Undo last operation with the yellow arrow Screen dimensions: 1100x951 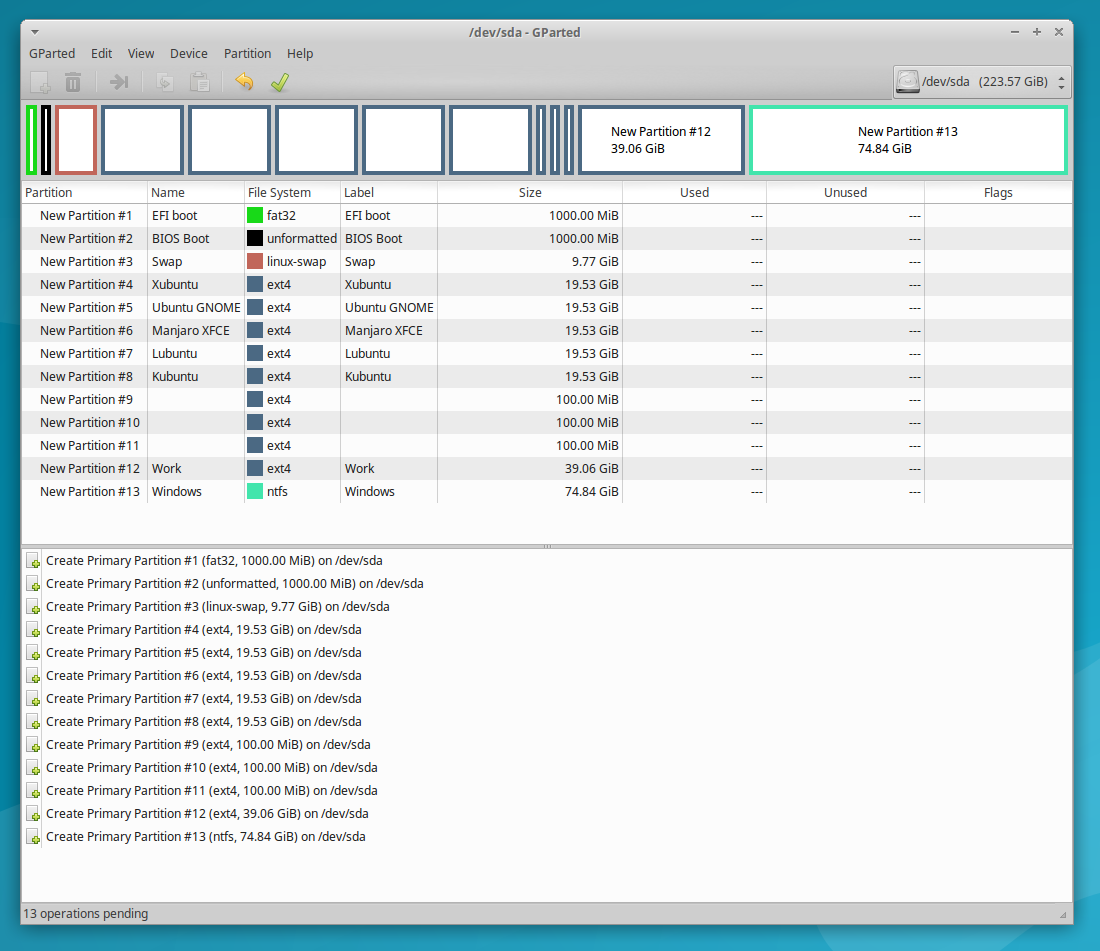click(244, 82)
